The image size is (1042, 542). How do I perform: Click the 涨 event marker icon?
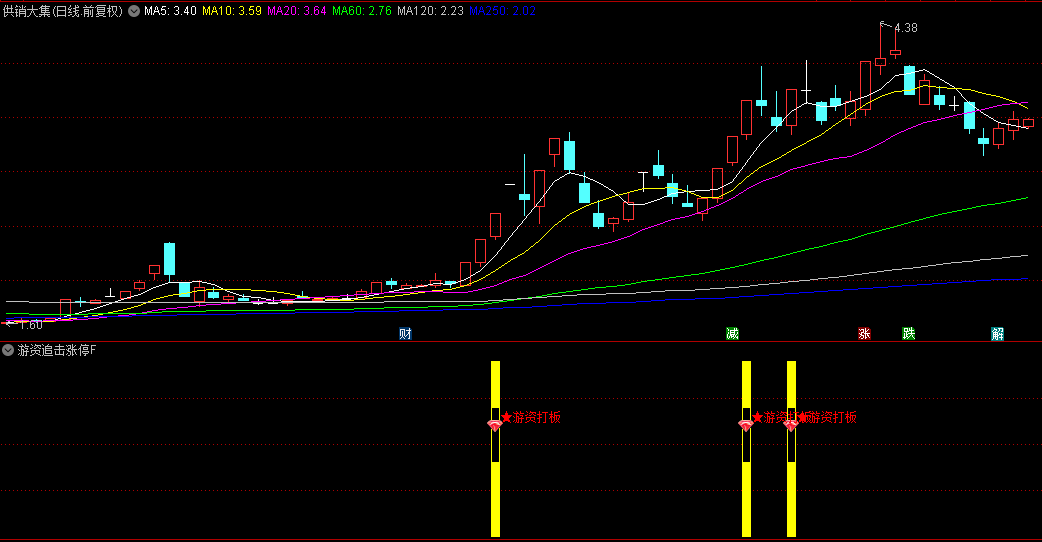pos(864,333)
